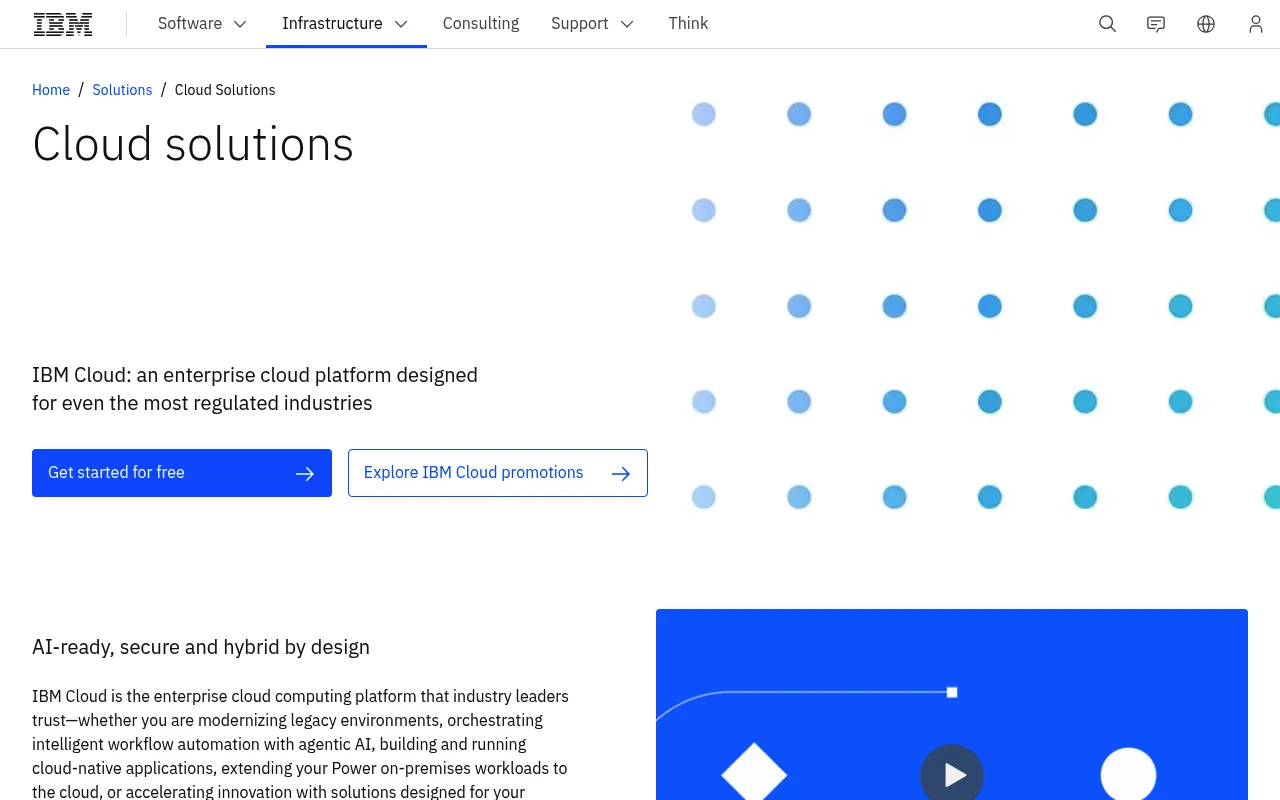Viewport: 1280px width, 800px height.
Task: Expand the Infrastructure menu chevron
Action: (x=401, y=24)
